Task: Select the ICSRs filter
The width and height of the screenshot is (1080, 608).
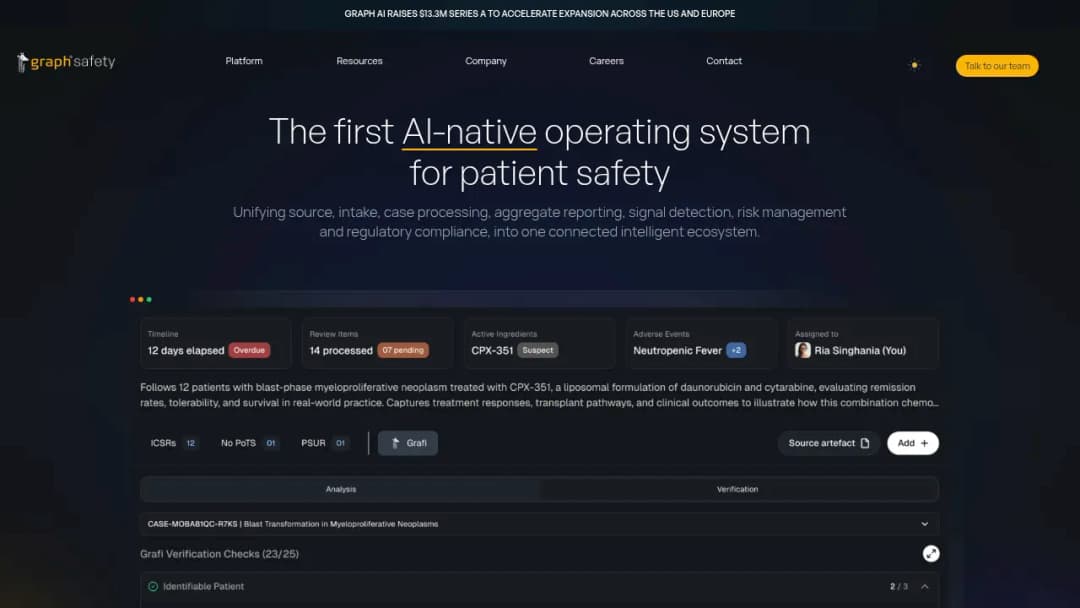Action: click(x=174, y=443)
